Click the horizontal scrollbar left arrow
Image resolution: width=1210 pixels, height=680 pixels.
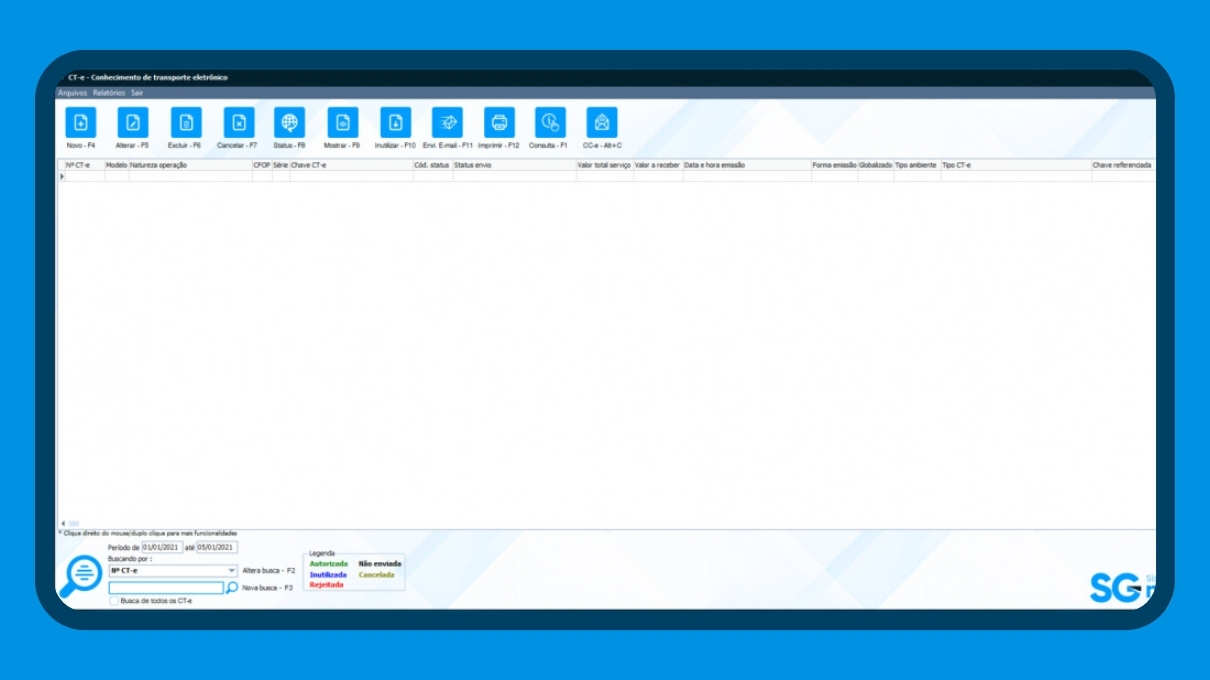(63, 523)
